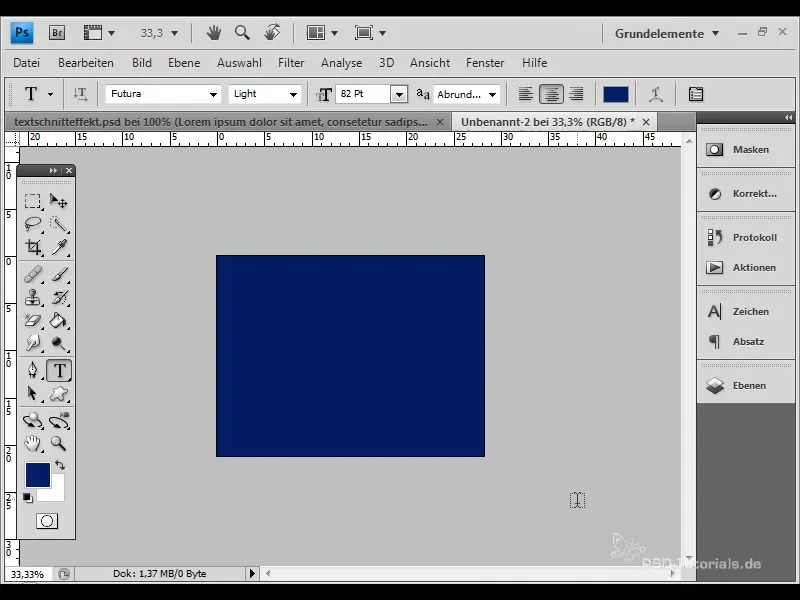
Task: Click the foreground color swatch
Action: [38, 474]
